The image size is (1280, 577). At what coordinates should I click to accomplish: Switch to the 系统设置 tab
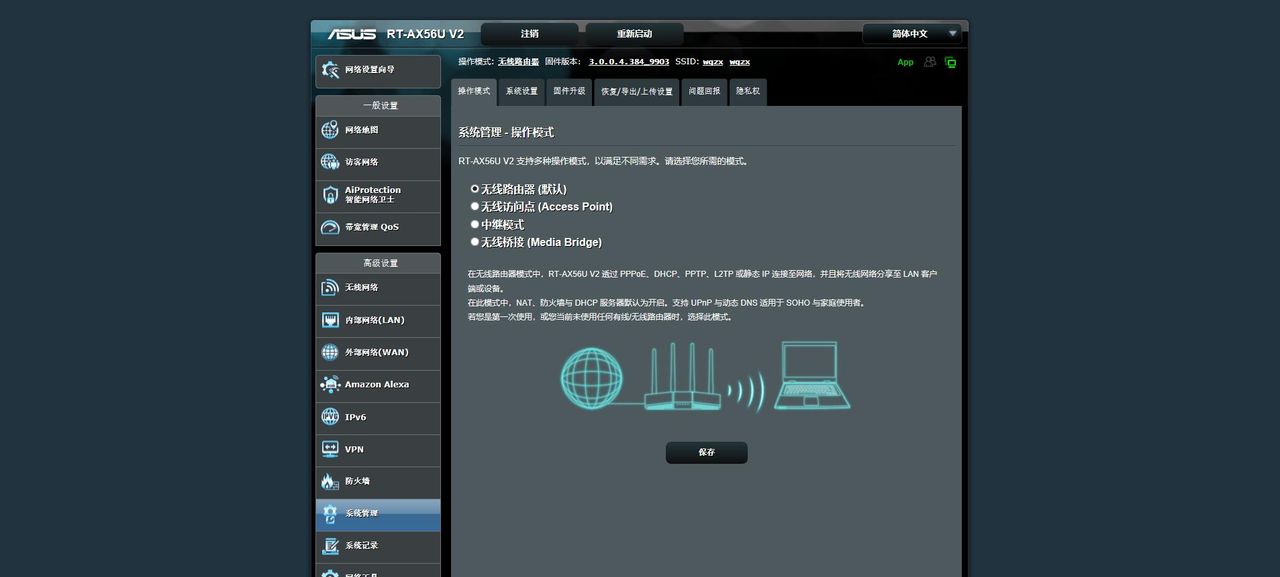(x=520, y=90)
